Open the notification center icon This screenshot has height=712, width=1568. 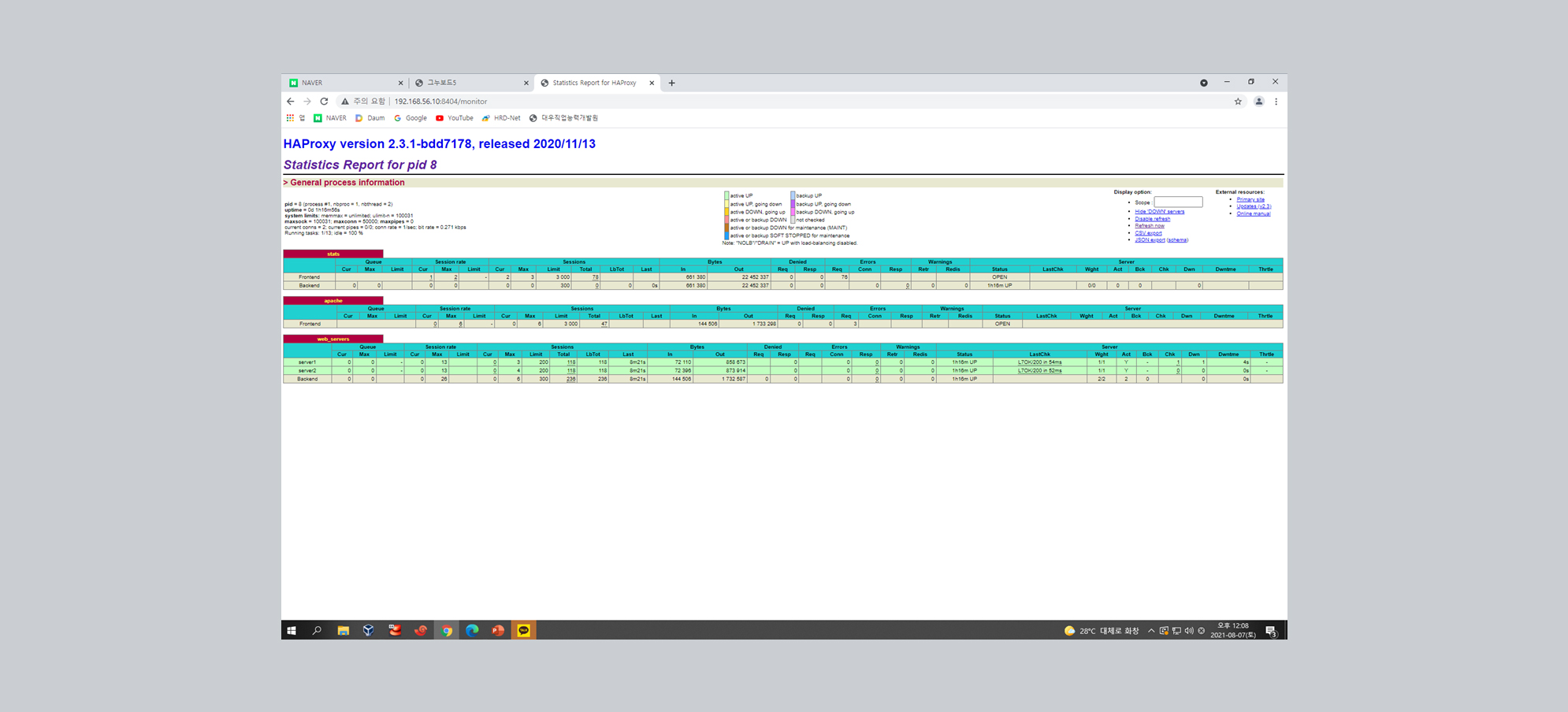click(x=1271, y=631)
